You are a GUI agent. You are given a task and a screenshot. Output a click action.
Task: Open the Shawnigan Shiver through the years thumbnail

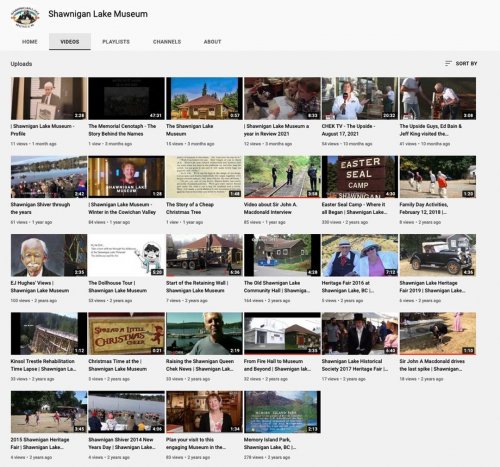(x=49, y=177)
